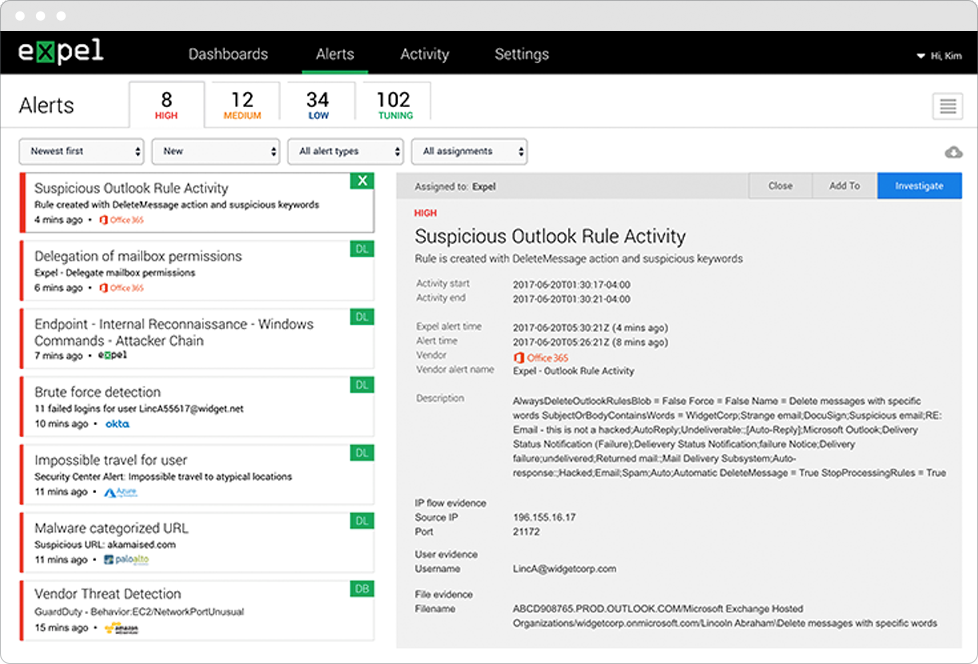The height and width of the screenshot is (664, 978).
Task: Expand the Hi, Kim user menu
Action: click(x=939, y=55)
